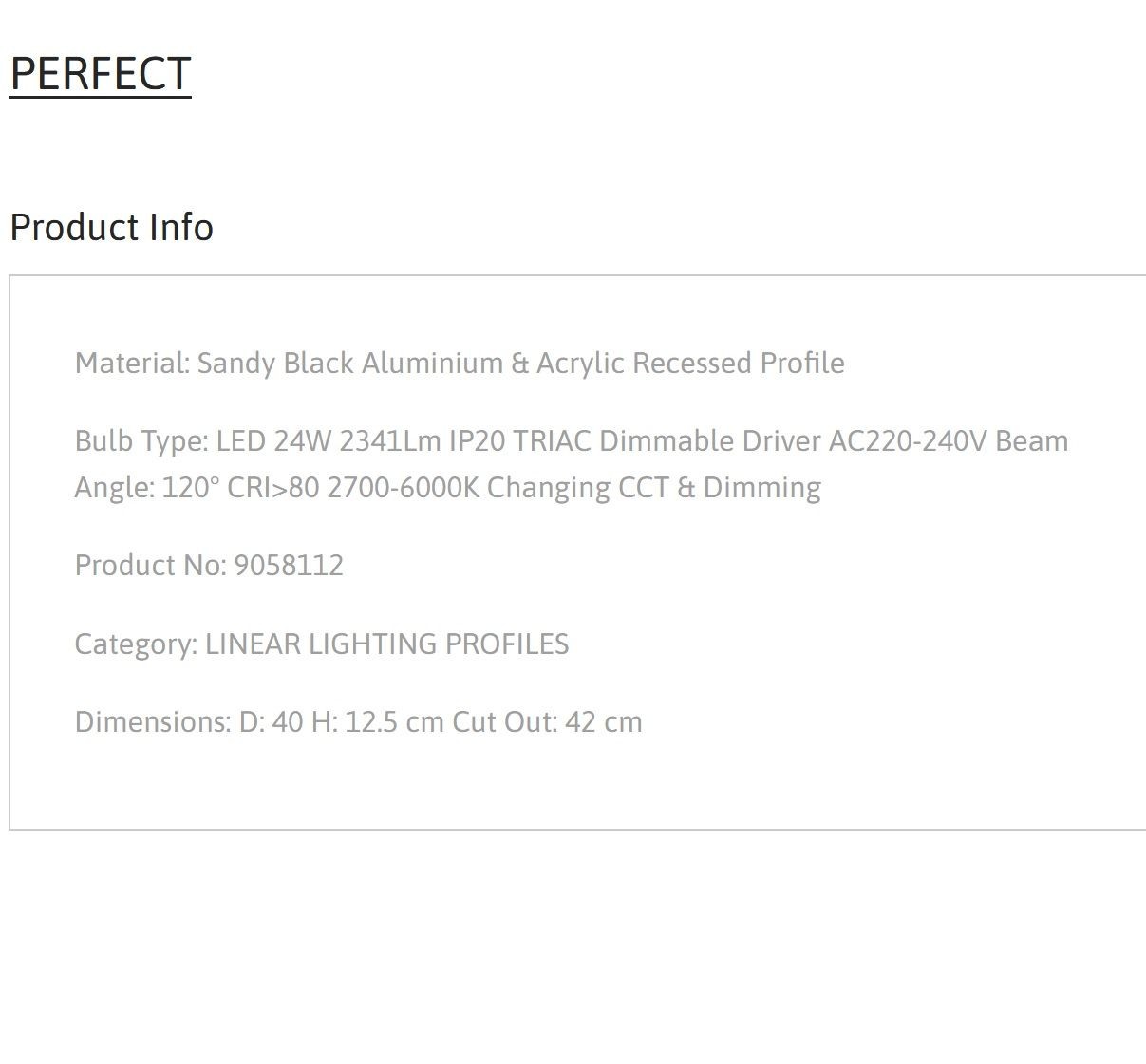This screenshot has width=1146, height=1064.
Task: Open the PERFECT underlined link
Action: (101, 74)
